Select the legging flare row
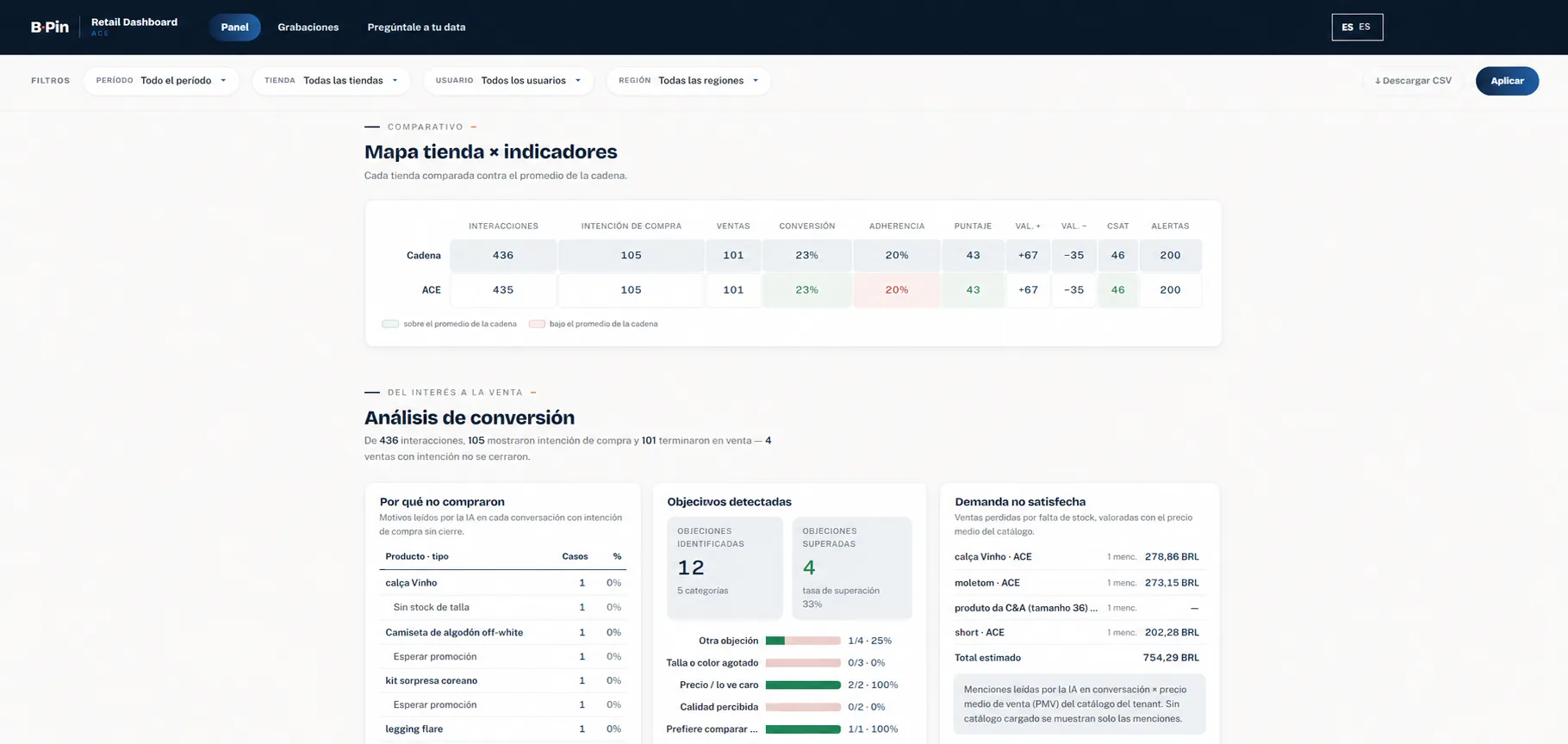The image size is (1568, 744). [x=503, y=728]
